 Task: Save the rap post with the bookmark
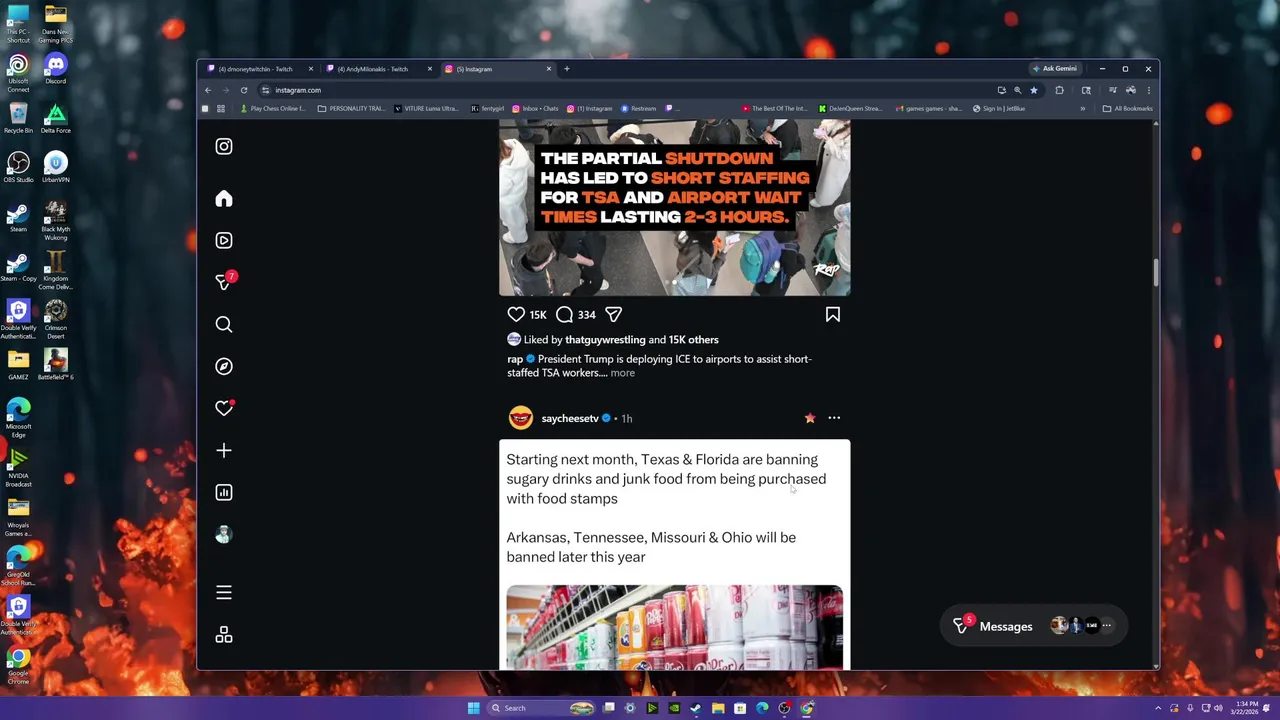[x=833, y=315]
